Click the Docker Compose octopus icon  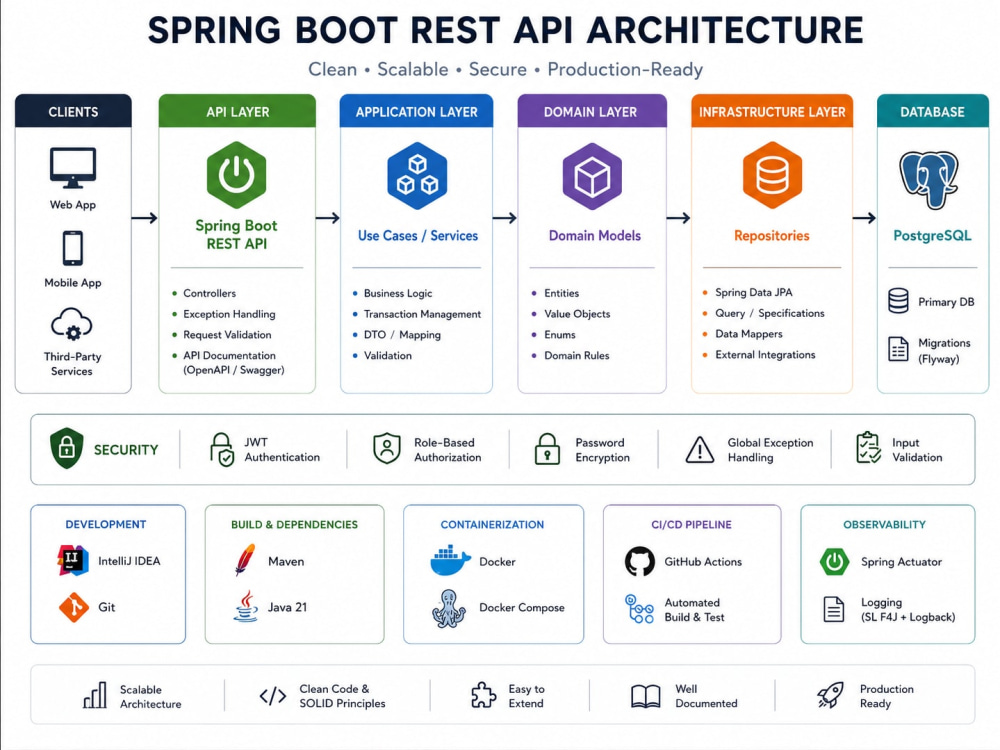click(x=448, y=608)
